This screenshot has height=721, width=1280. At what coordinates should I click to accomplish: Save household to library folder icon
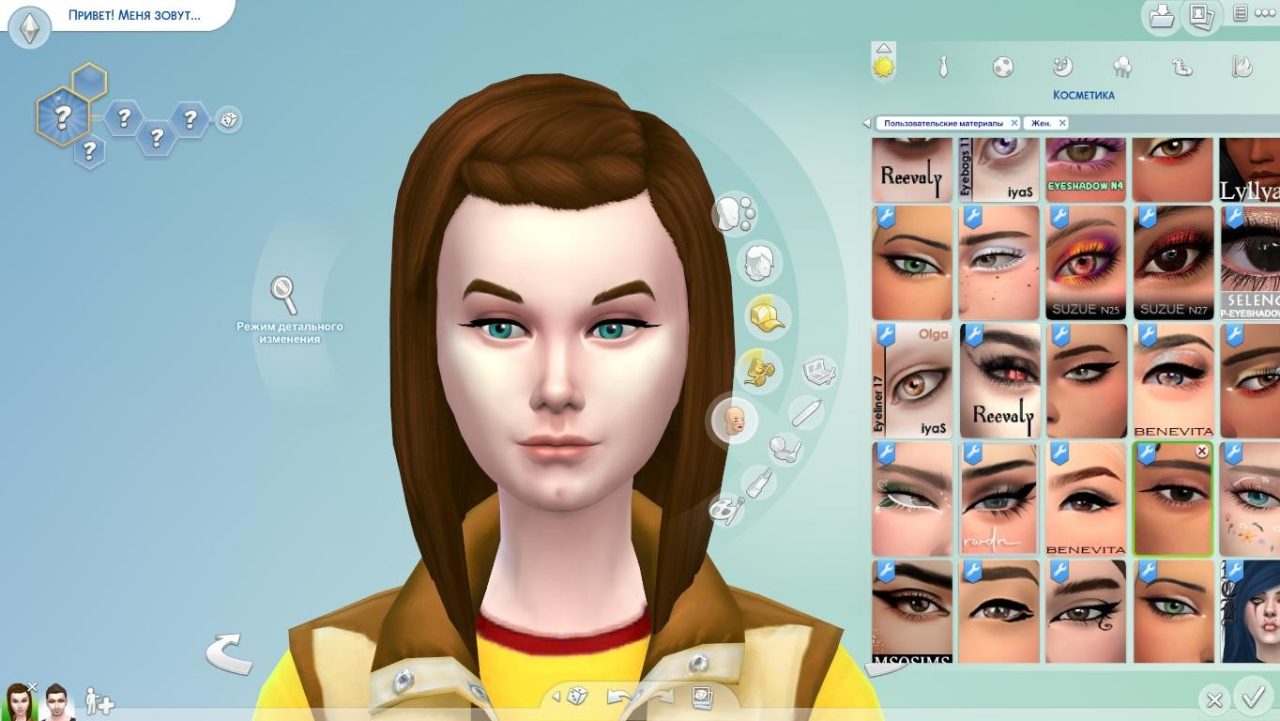tap(1162, 16)
